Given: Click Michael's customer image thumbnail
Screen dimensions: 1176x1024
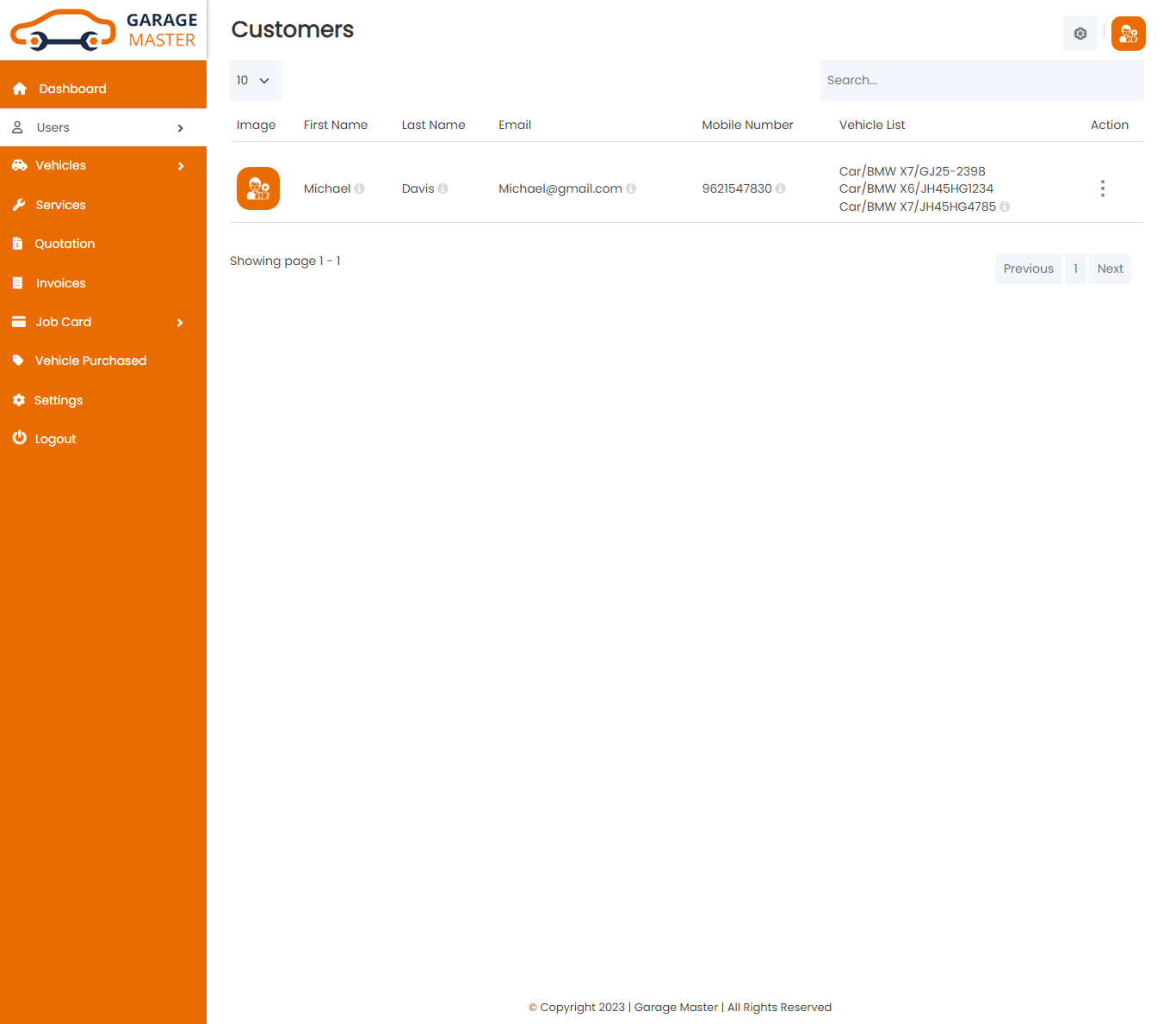Looking at the screenshot, I should (258, 188).
